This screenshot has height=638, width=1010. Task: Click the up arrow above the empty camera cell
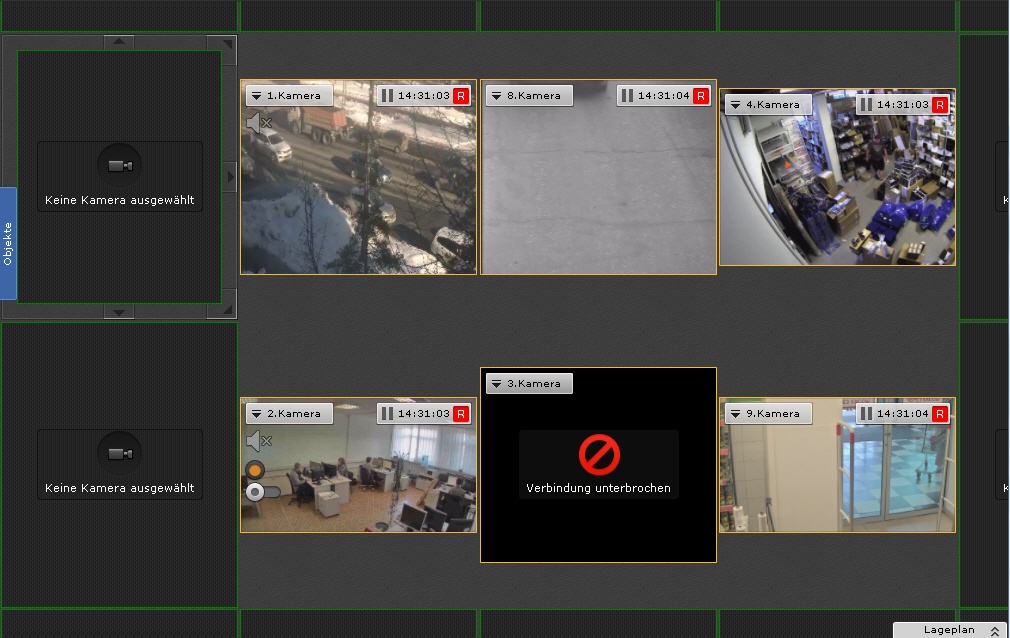pos(119,43)
